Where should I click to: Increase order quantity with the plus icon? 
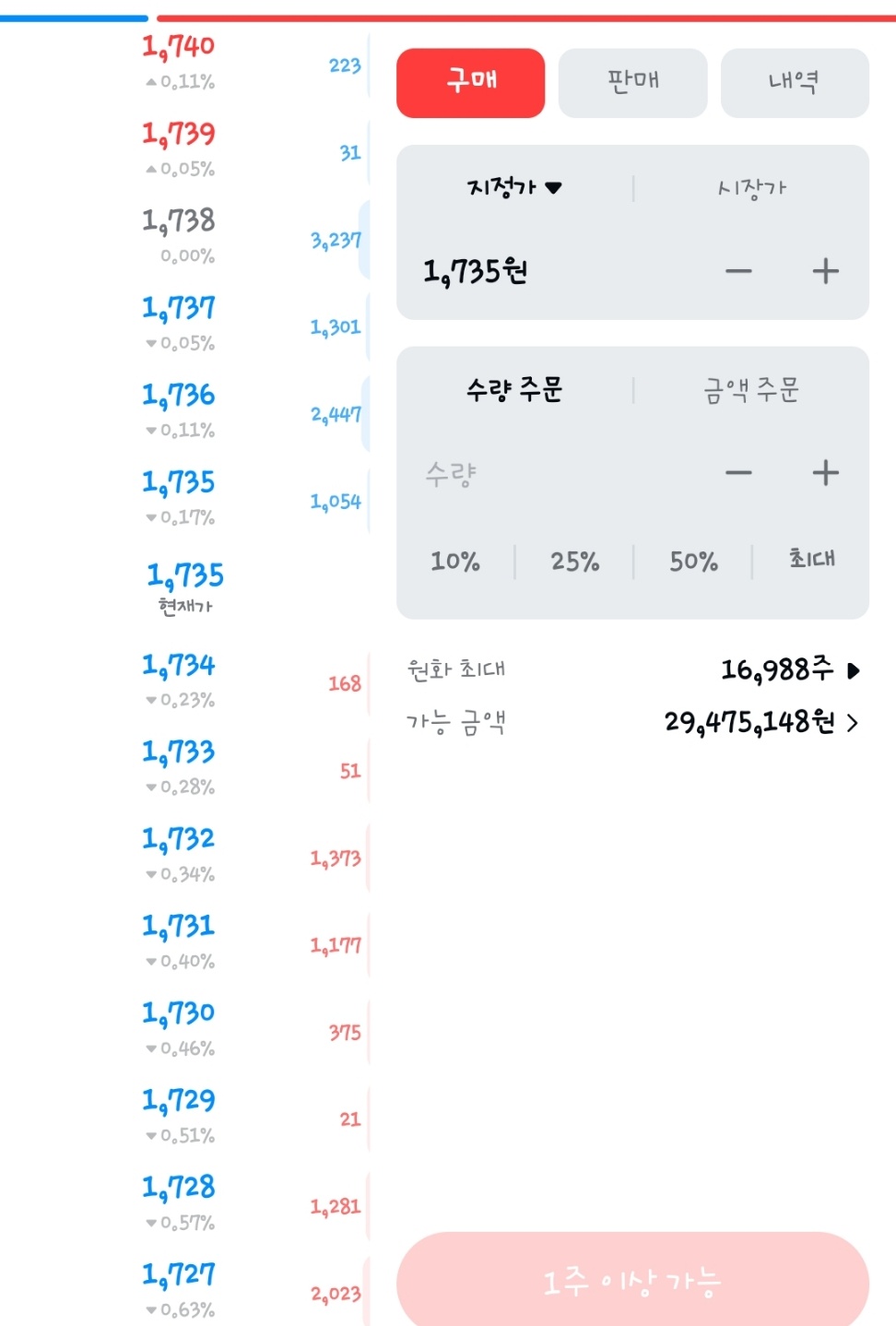coord(825,473)
